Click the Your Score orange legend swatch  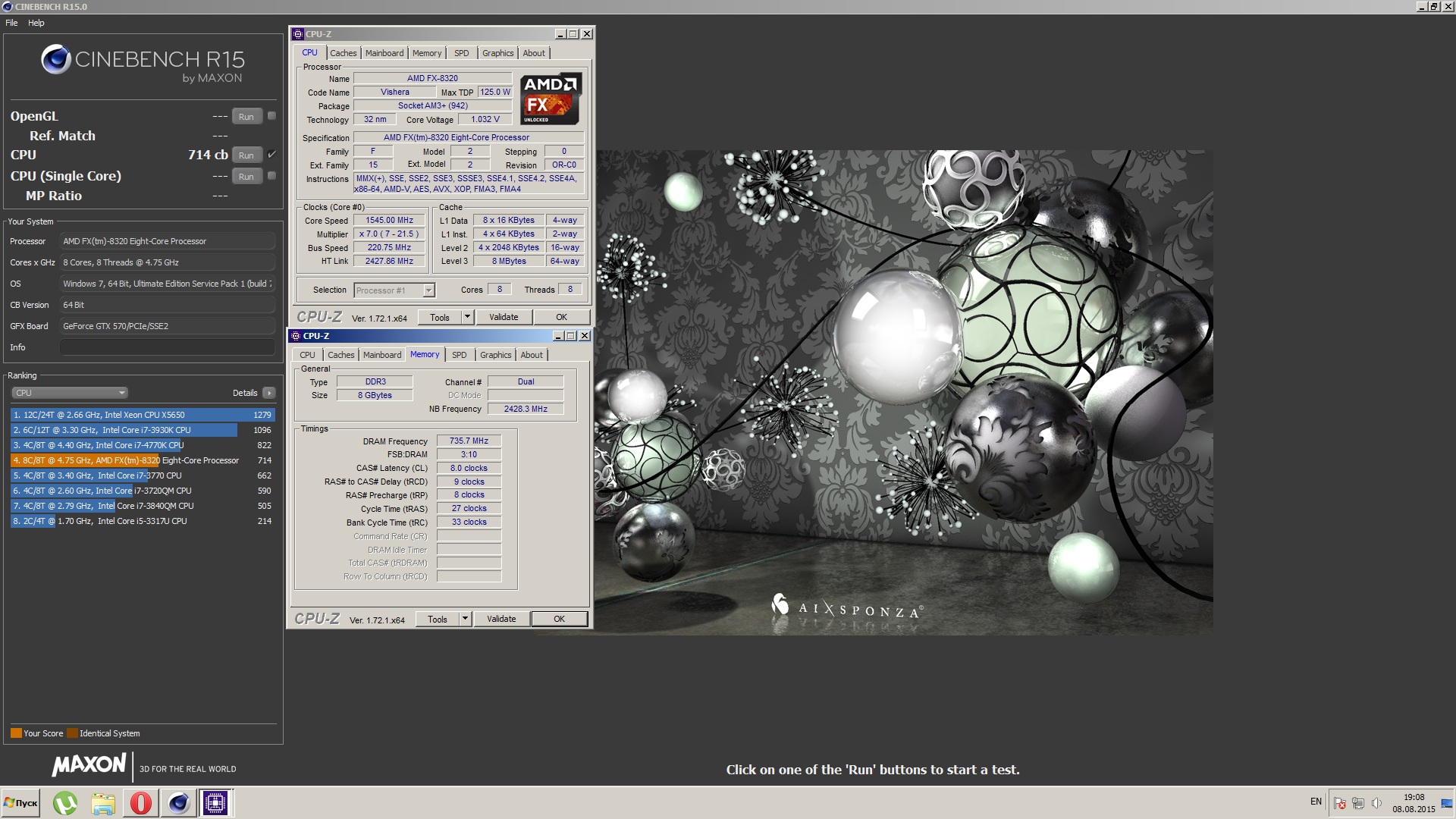pos(16,733)
